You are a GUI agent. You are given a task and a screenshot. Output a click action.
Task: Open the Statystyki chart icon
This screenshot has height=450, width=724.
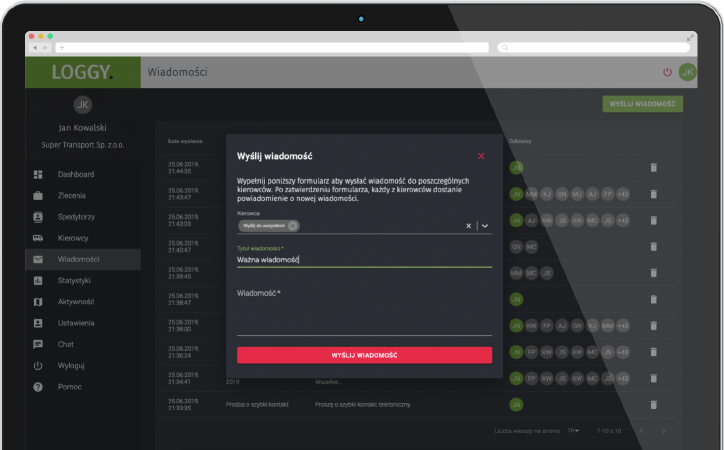coord(38,280)
